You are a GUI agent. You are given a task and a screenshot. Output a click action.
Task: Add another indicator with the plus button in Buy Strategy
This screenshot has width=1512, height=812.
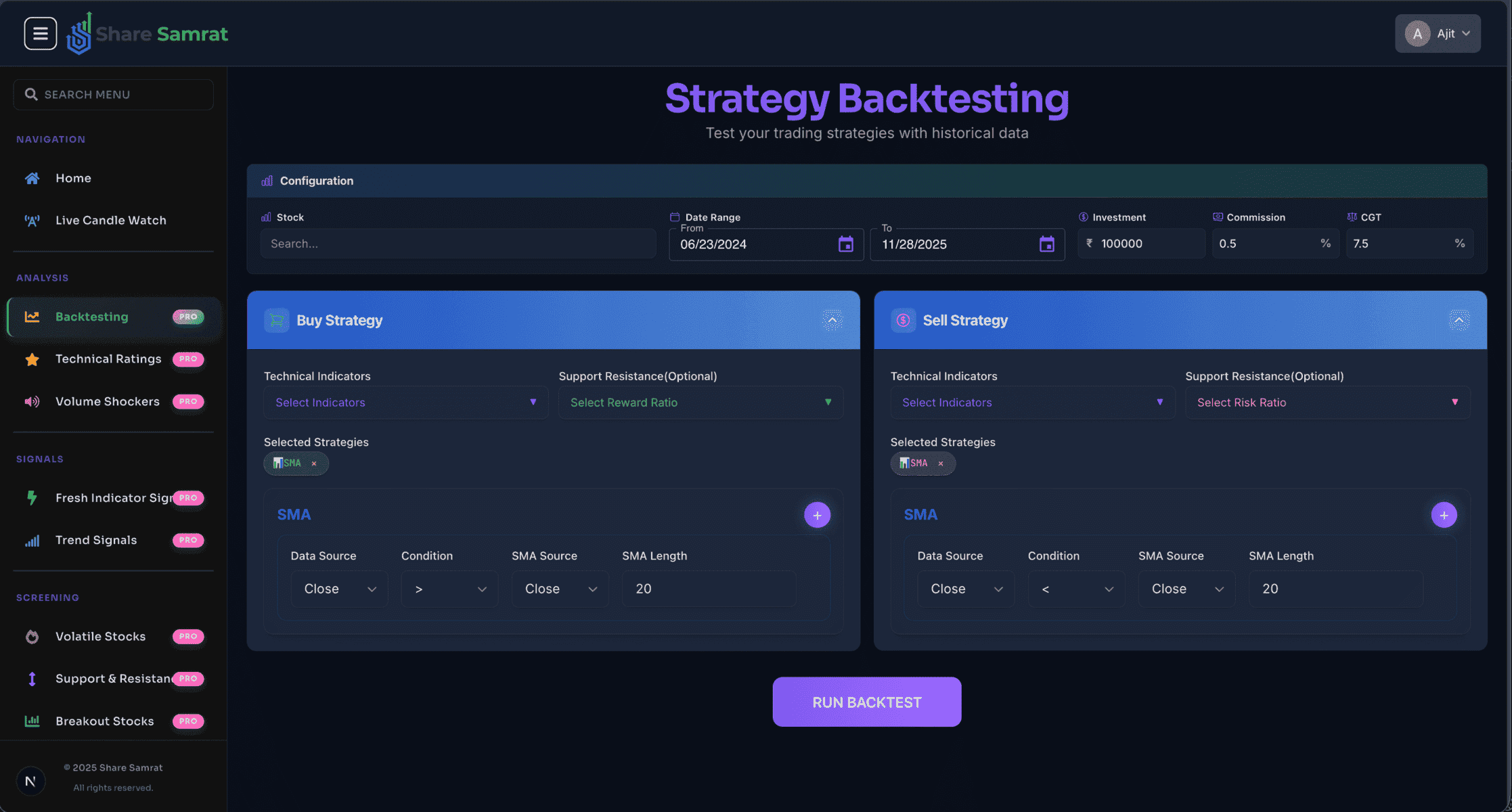point(817,514)
